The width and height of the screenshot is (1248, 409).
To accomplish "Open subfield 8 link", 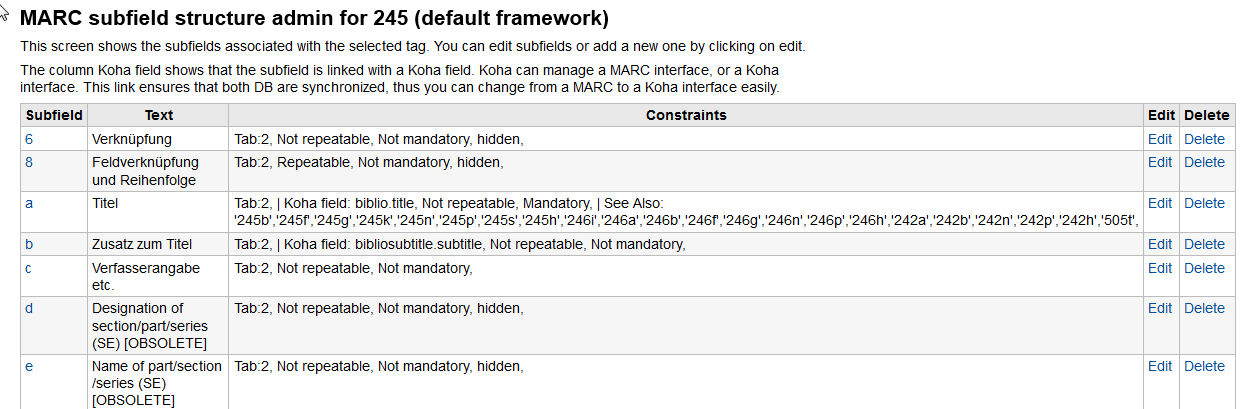I will 29,162.
